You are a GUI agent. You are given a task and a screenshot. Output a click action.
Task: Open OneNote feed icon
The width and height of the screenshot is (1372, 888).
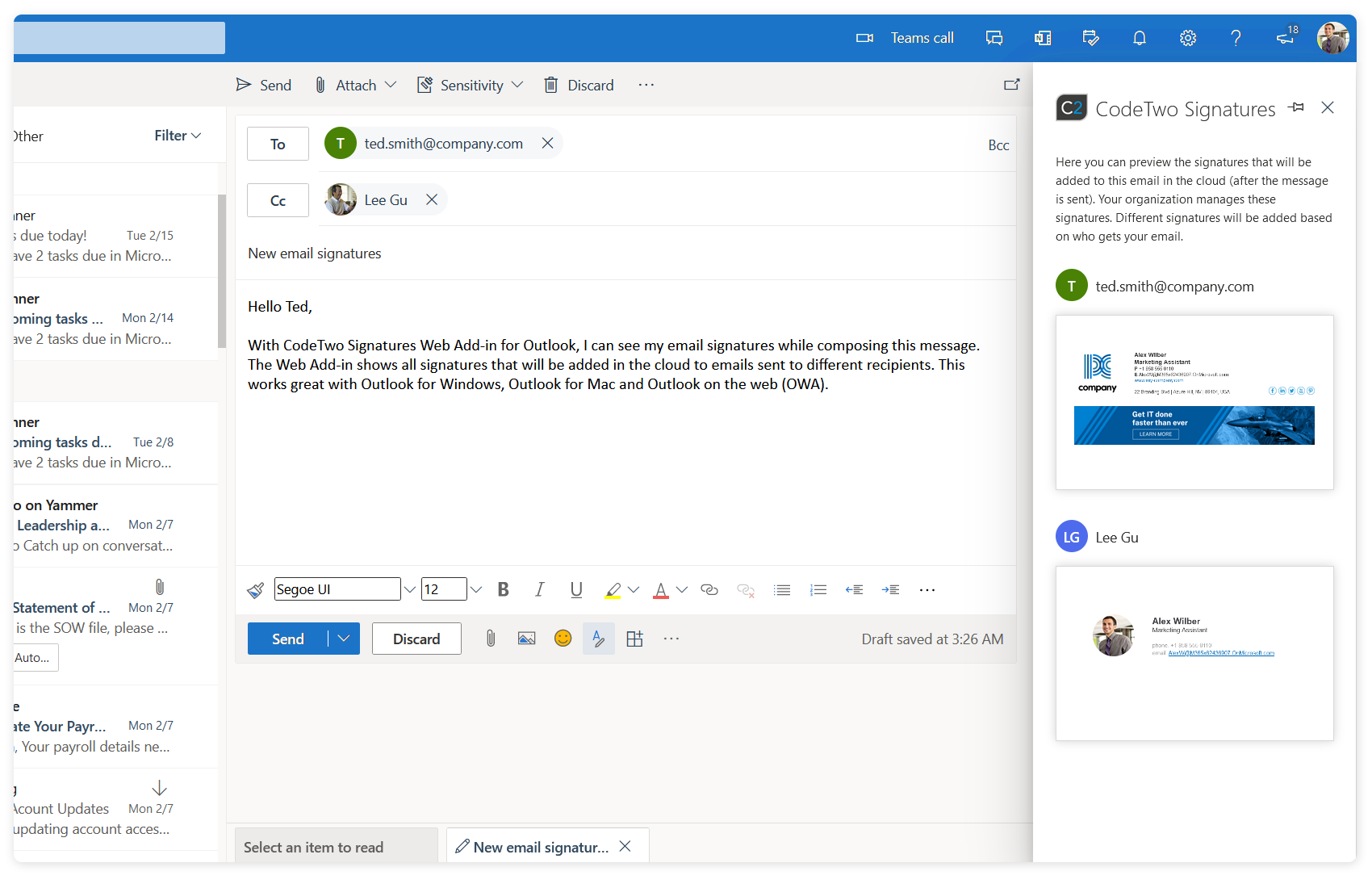pyautogui.click(x=1043, y=38)
